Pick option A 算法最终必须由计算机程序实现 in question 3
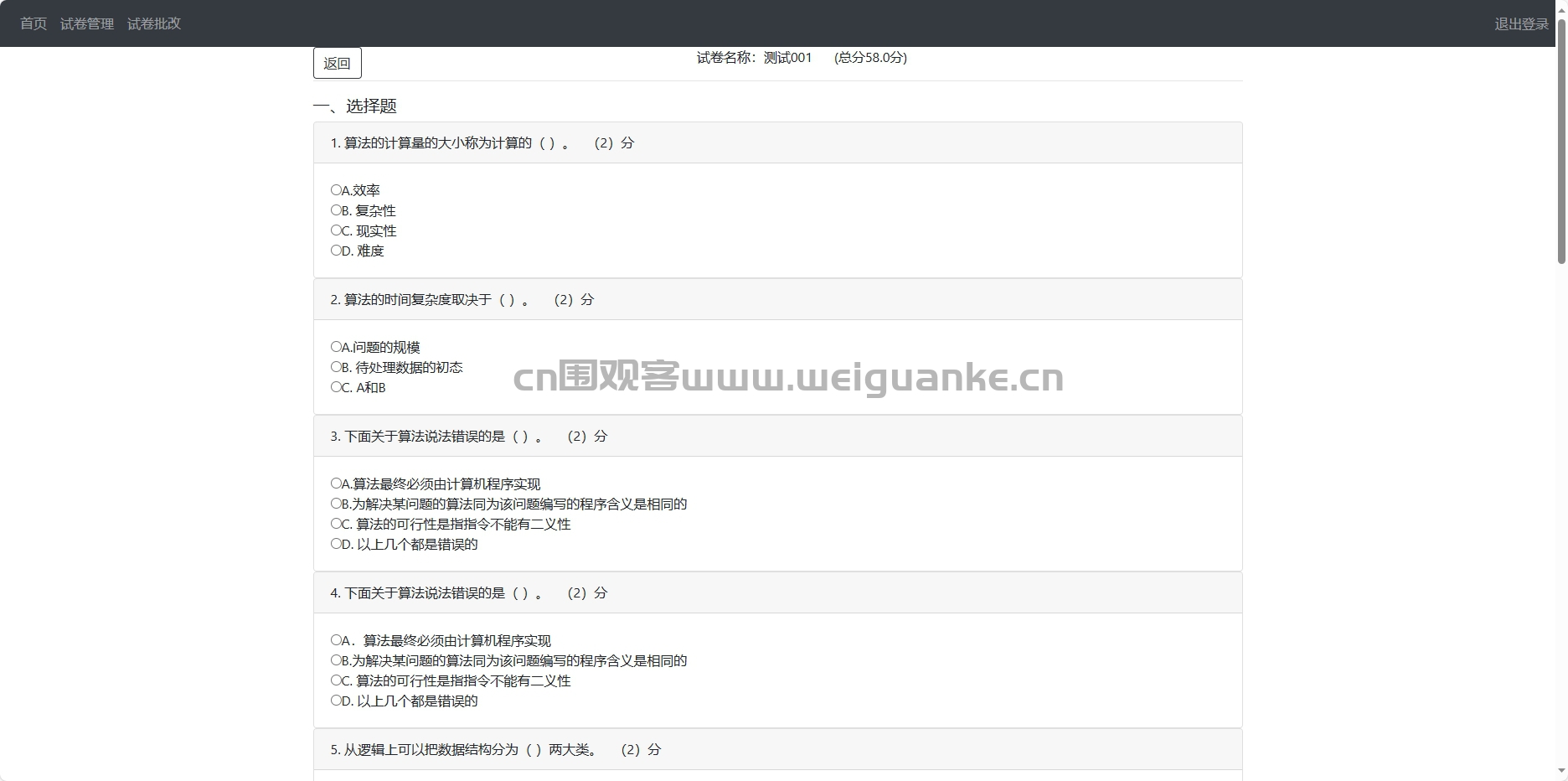1568x781 pixels. click(x=336, y=484)
